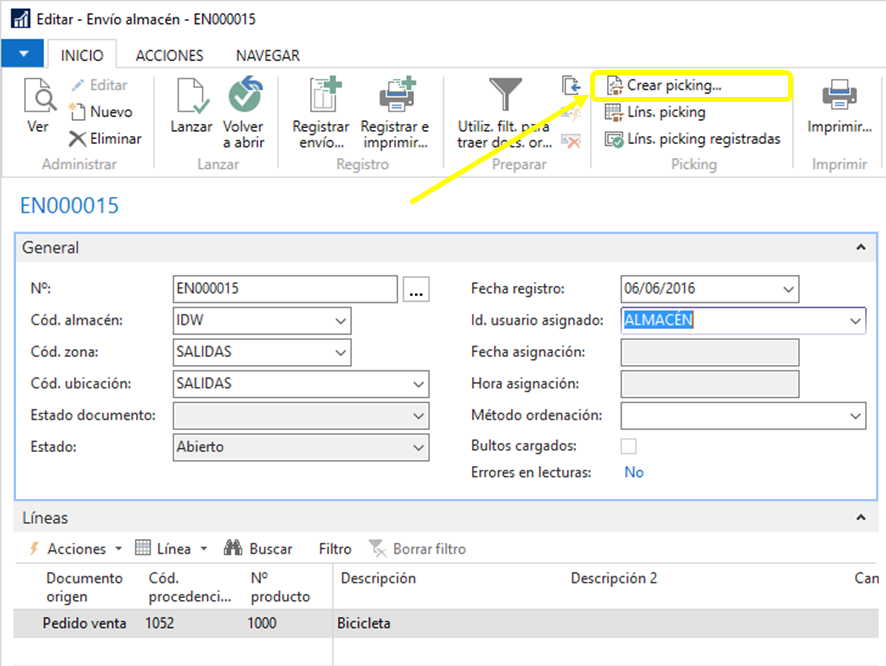
Task: Click the Cód. procedencia column header
Action: click(x=190, y=587)
